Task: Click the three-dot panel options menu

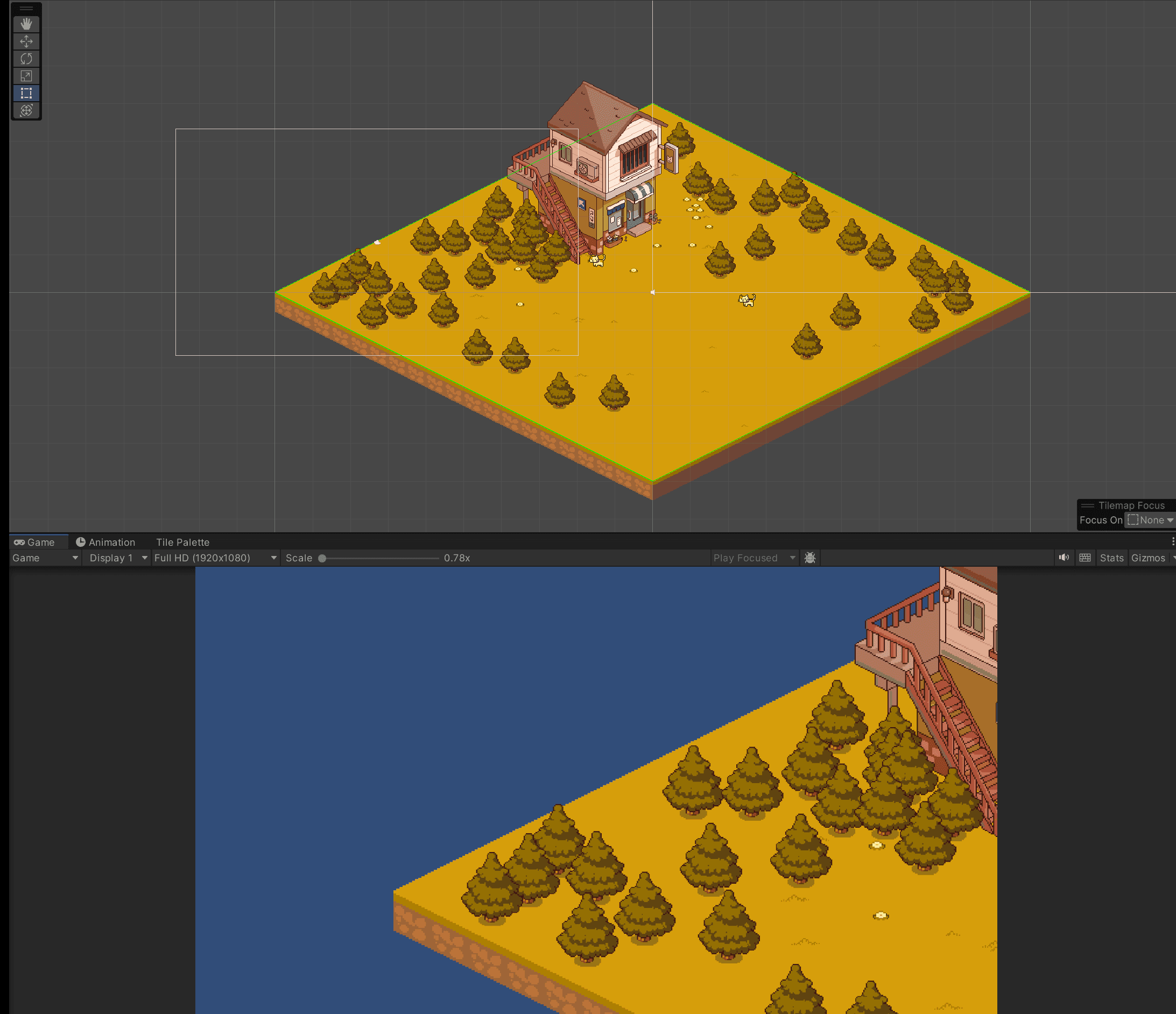Action: click(x=1173, y=542)
